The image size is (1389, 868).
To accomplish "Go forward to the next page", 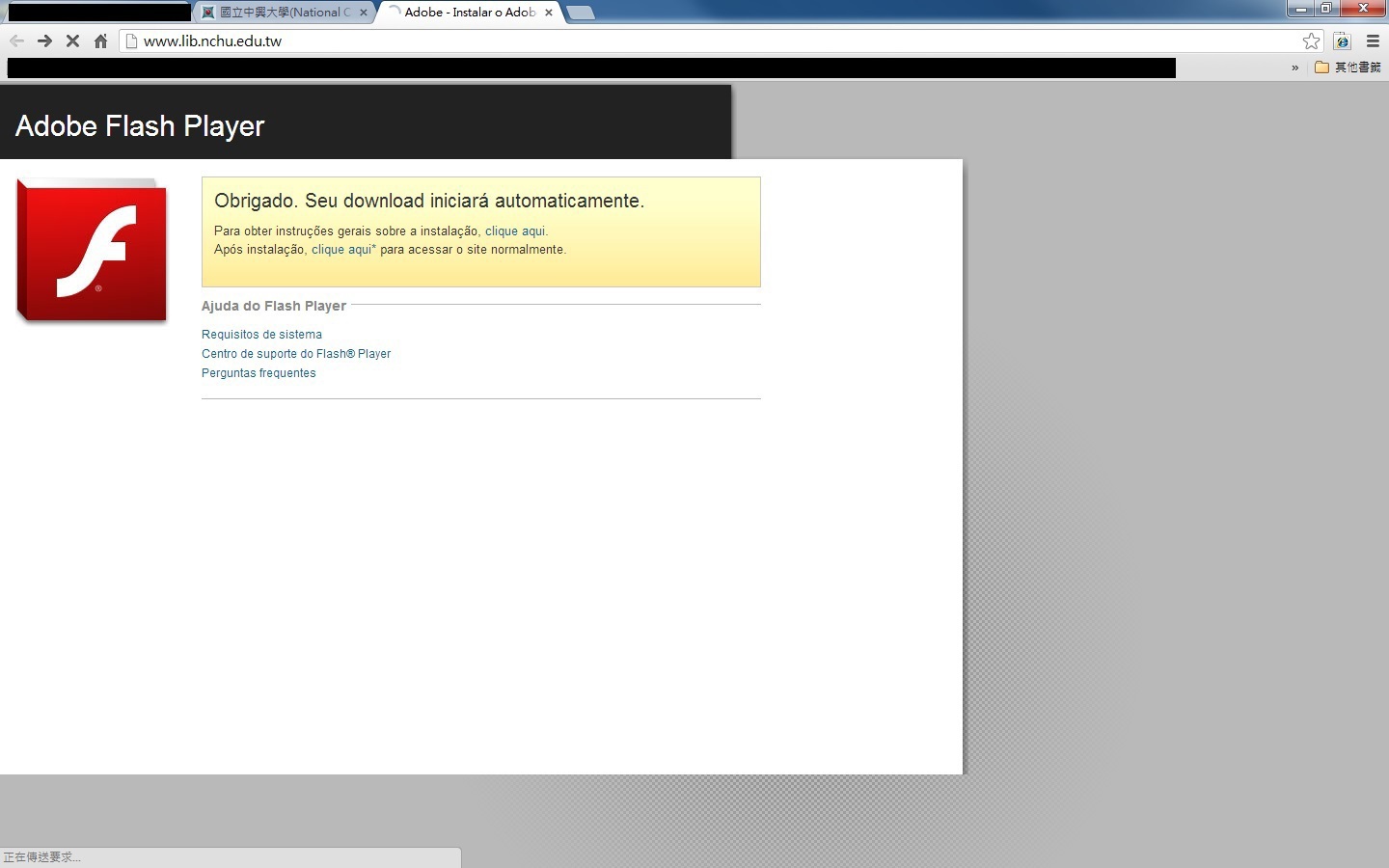I will point(44,41).
